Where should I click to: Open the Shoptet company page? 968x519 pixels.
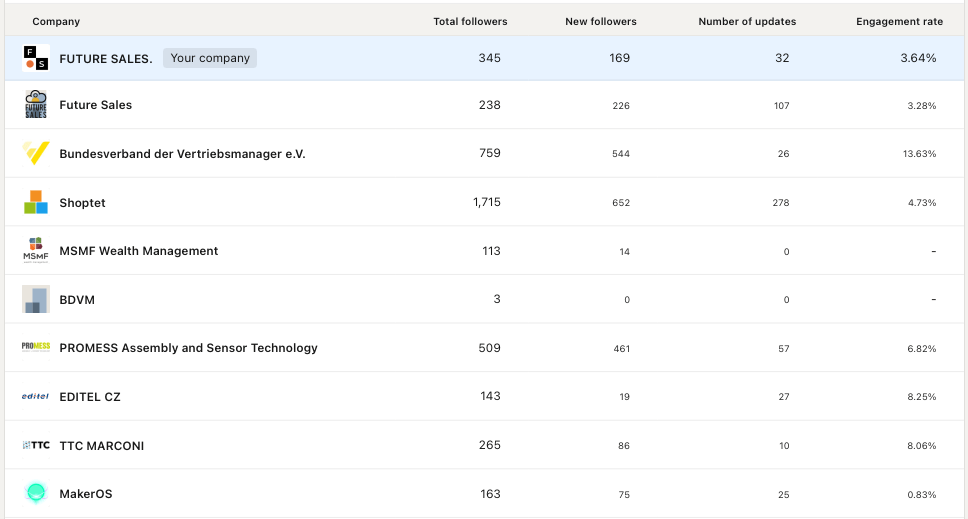(x=82, y=202)
